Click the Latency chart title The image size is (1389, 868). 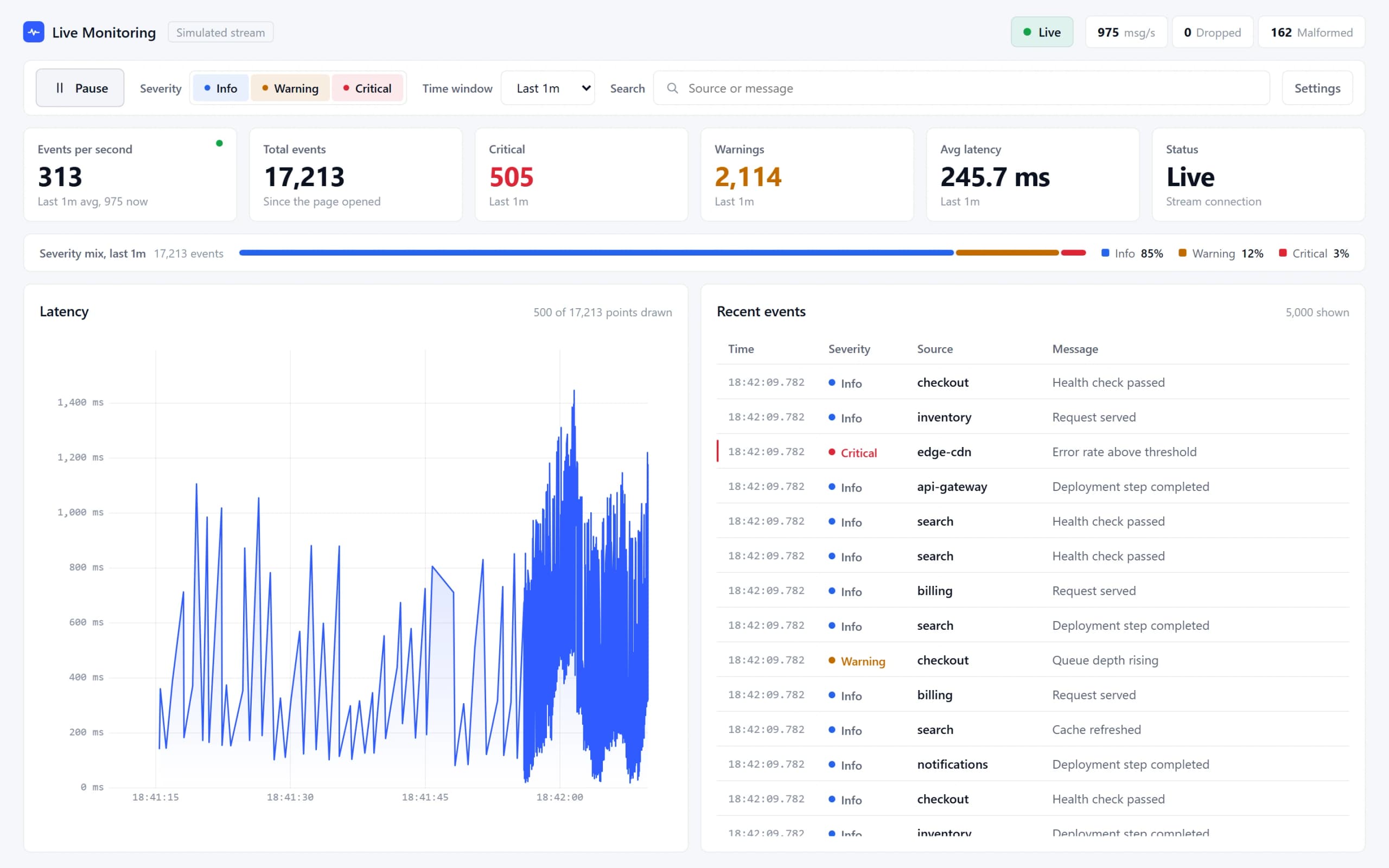point(64,311)
